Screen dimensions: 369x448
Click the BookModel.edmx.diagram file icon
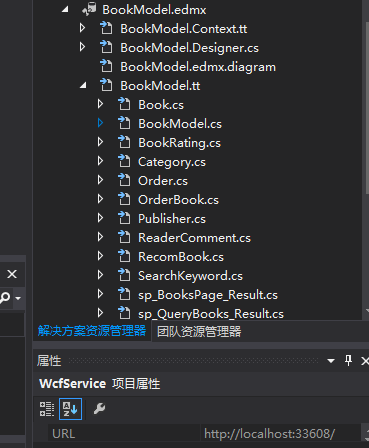106,66
